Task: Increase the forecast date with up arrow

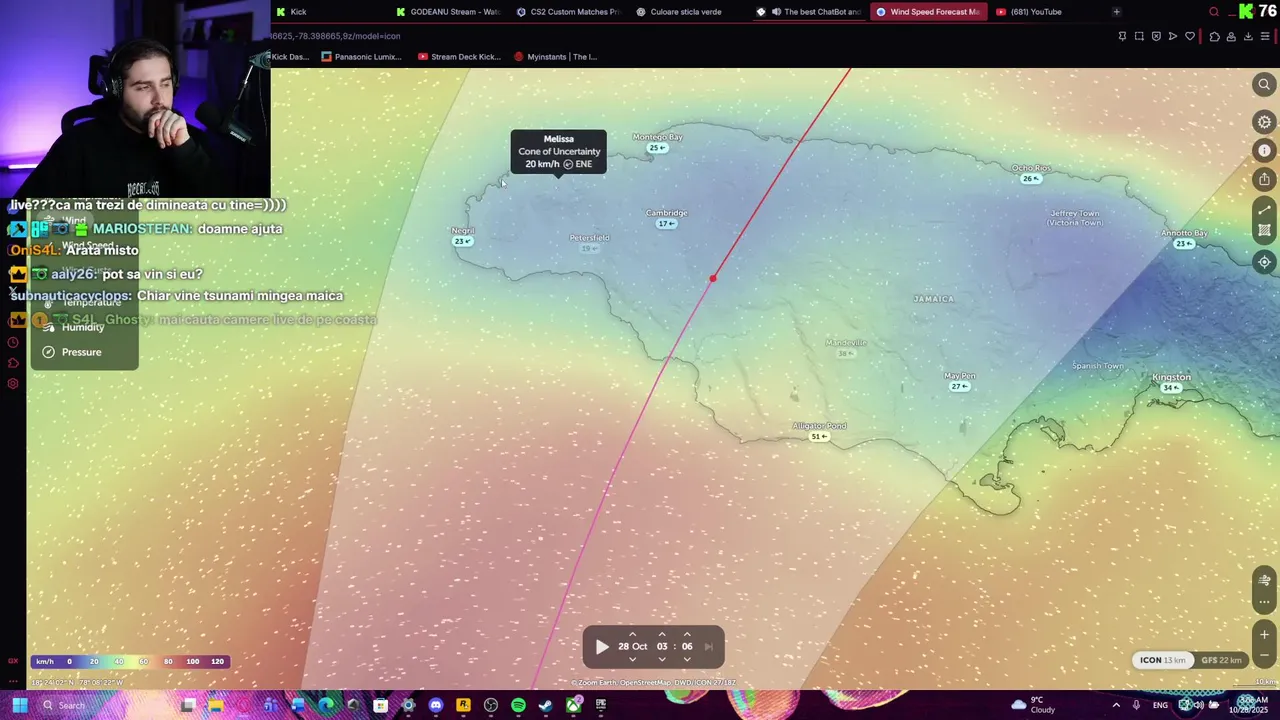Action: pyautogui.click(x=632, y=634)
